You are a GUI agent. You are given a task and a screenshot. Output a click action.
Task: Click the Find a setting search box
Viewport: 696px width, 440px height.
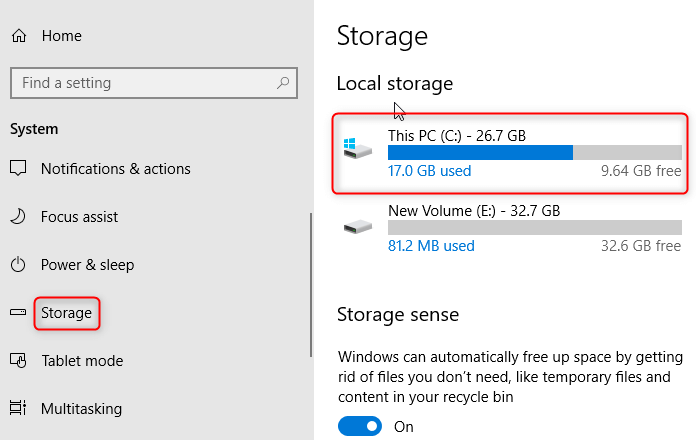(x=154, y=83)
